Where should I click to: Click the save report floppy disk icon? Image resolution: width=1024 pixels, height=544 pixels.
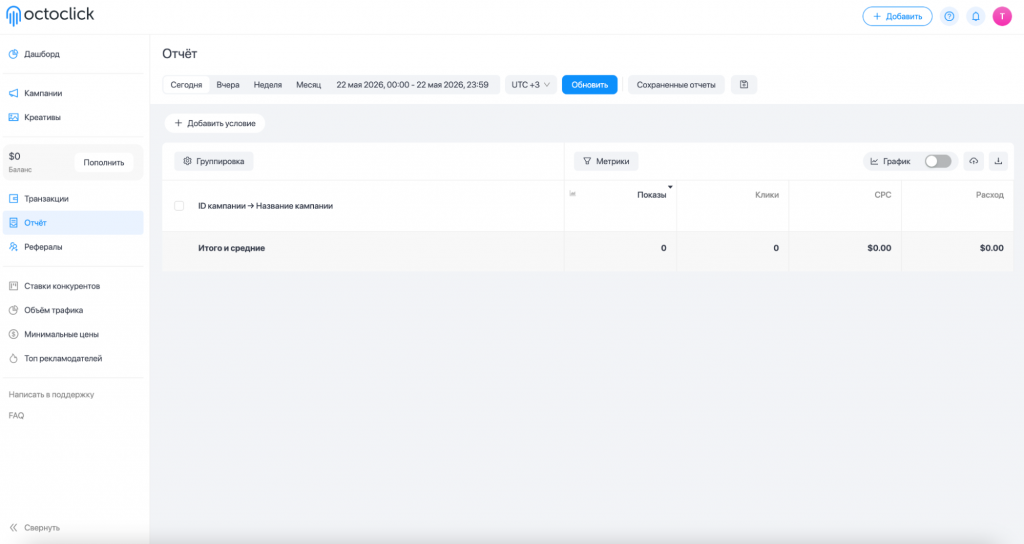click(x=744, y=84)
